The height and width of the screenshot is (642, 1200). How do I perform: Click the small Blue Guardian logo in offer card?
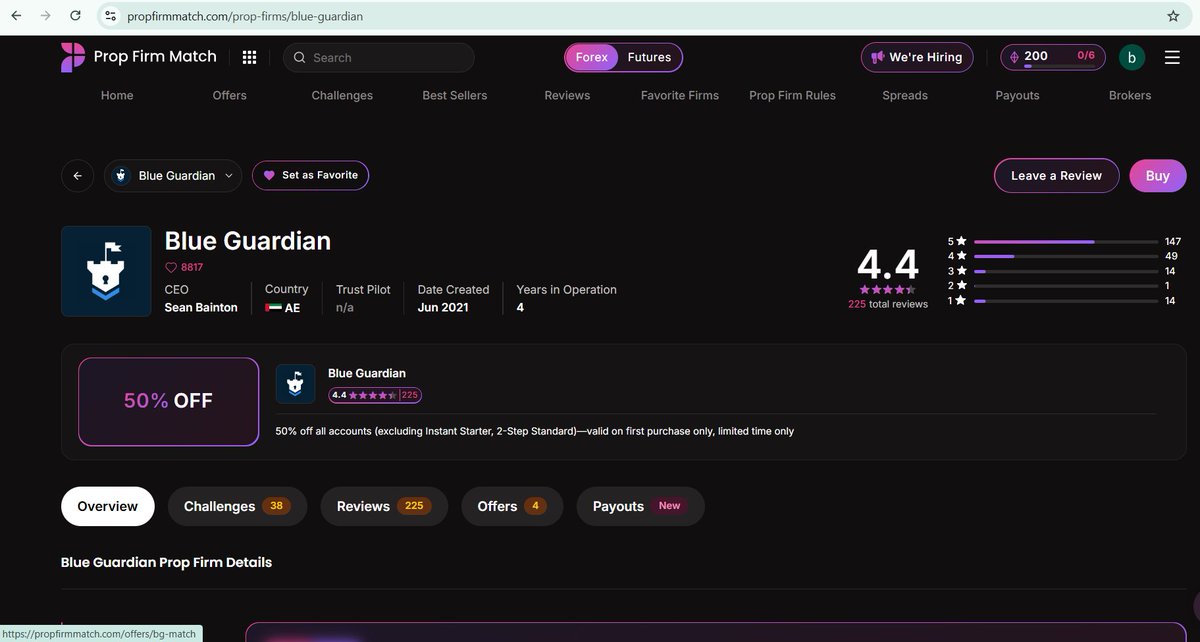pyautogui.click(x=295, y=384)
